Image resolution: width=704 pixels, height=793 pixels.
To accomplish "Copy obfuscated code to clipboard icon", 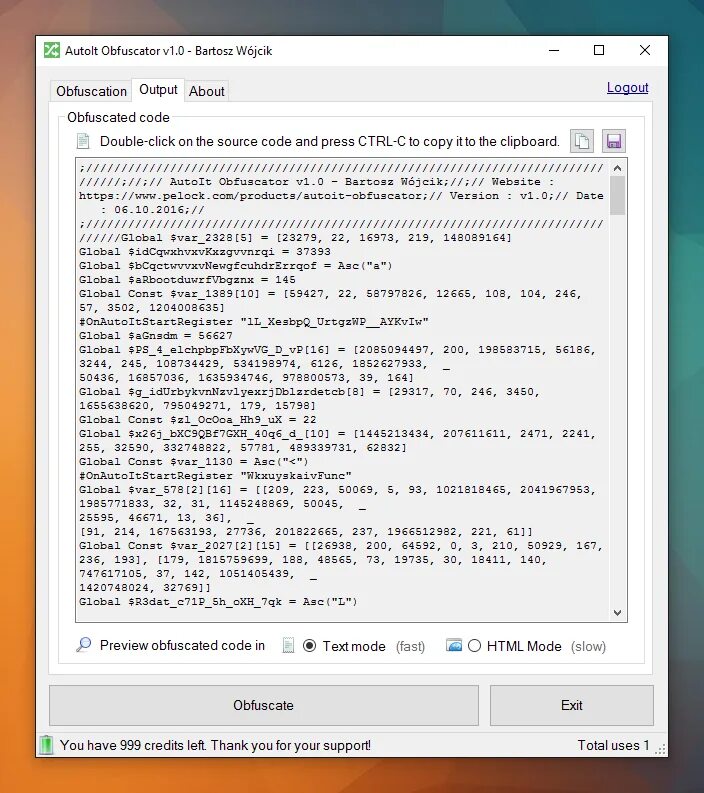I will pyautogui.click(x=582, y=141).
